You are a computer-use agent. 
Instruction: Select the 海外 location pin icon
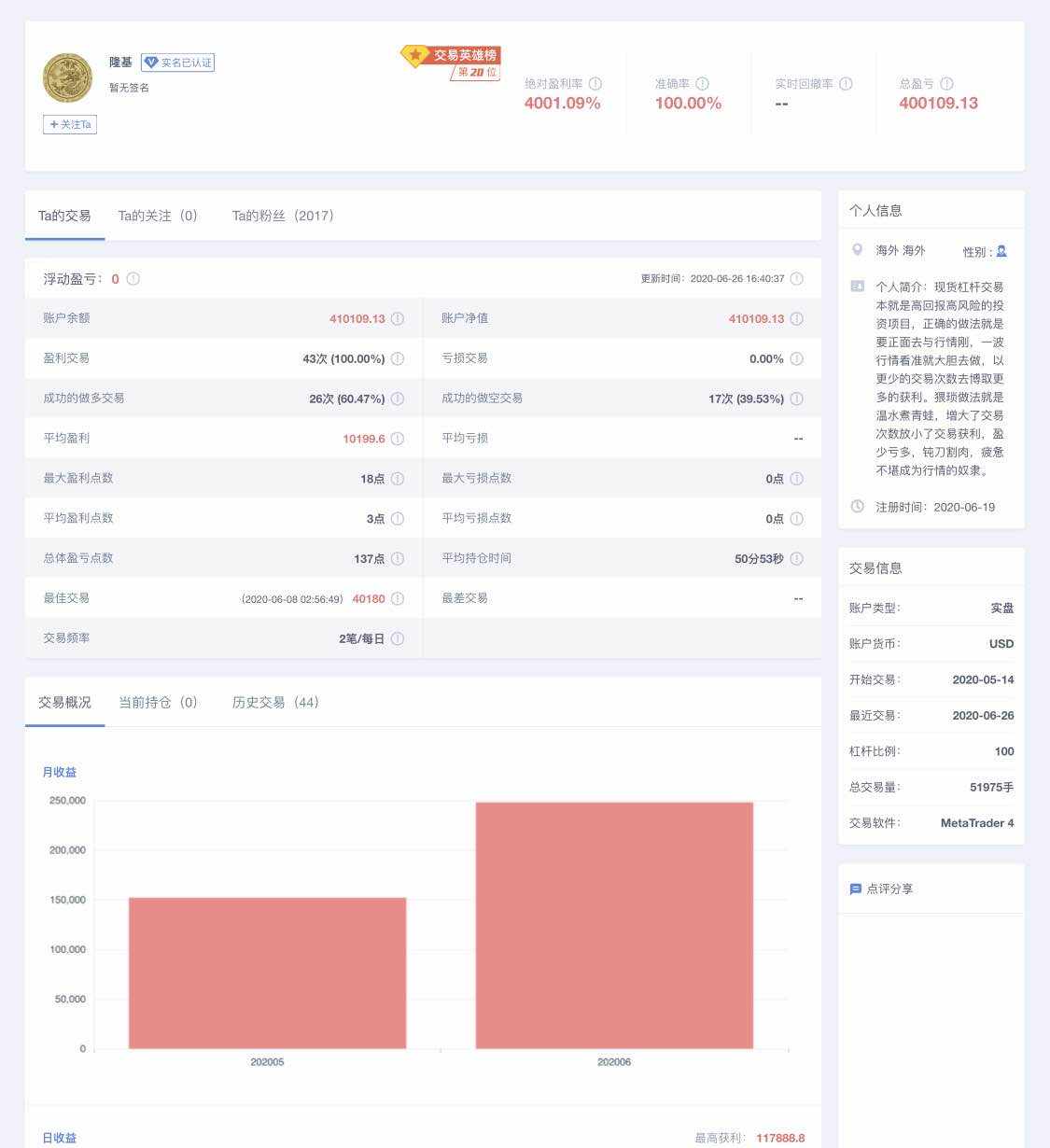coord(857,250)
